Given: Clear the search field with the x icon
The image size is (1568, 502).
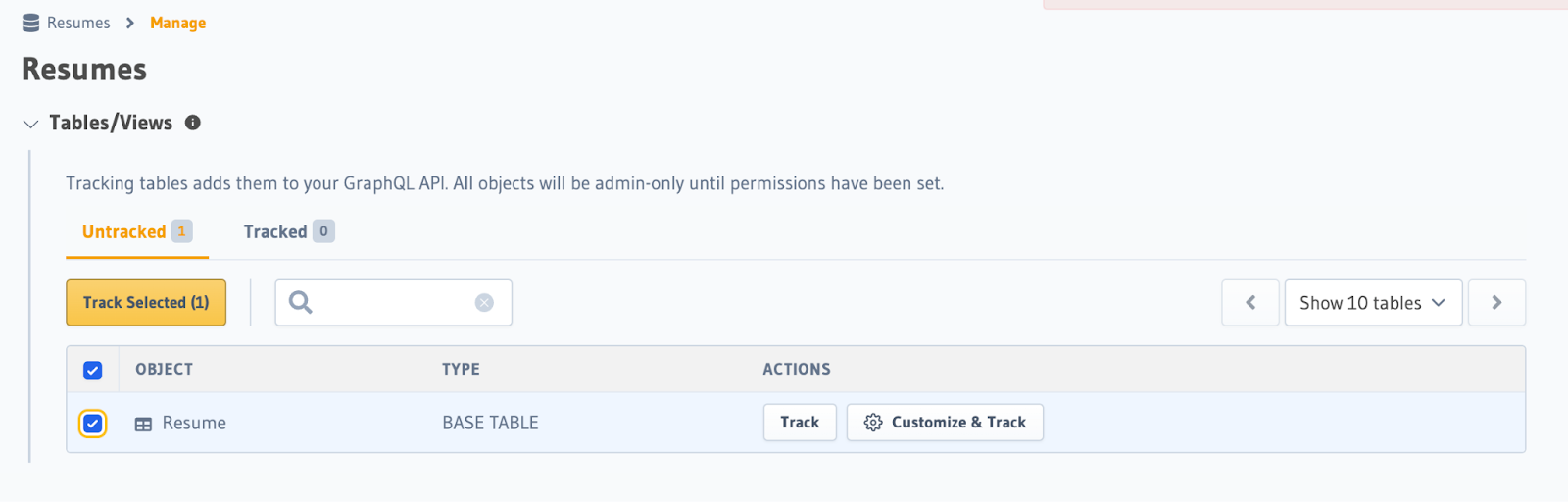Looking at the screenshot, I should (x=484, y=303).
